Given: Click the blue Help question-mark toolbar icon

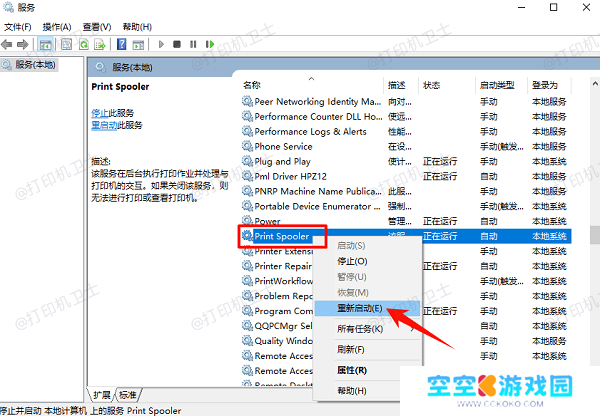Looking at the screenshot, I should tap(121, 44).
